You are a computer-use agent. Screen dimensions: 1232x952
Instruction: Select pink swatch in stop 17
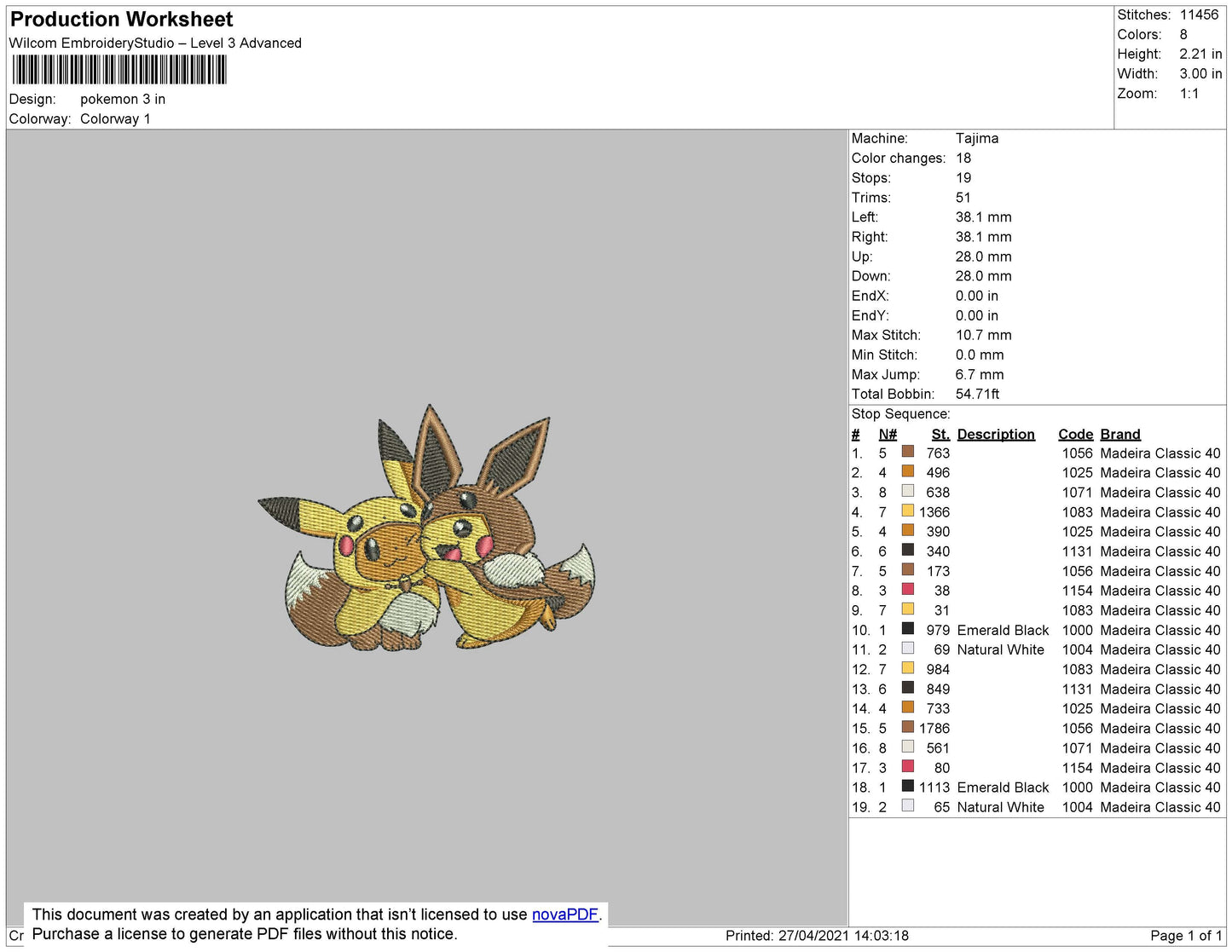click(x=908, y=766)
